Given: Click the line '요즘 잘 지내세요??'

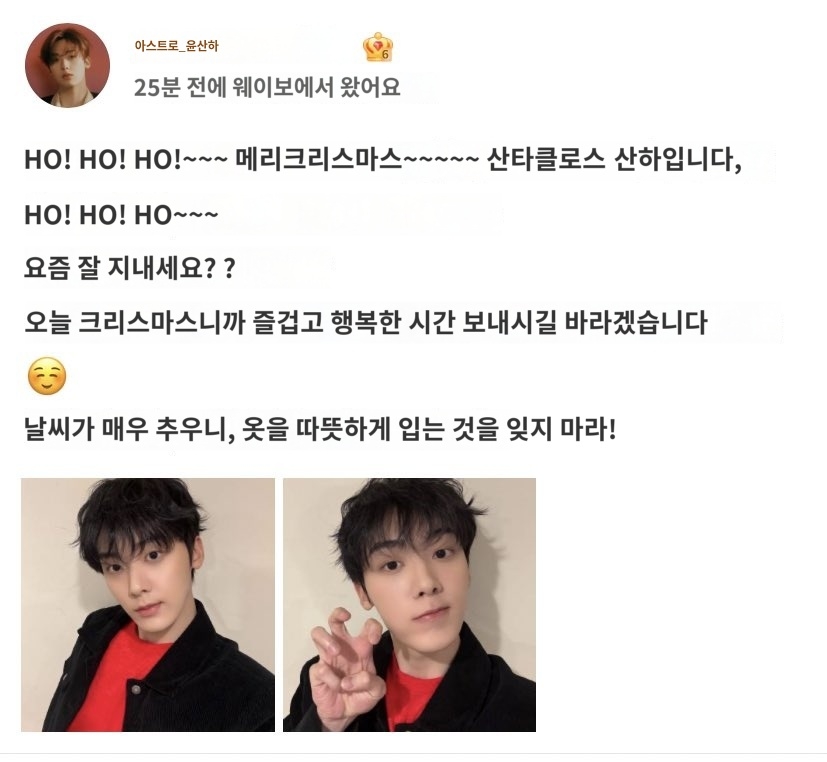Looking at the screenshot, I should pyautogui.click(x=129, y=269).
